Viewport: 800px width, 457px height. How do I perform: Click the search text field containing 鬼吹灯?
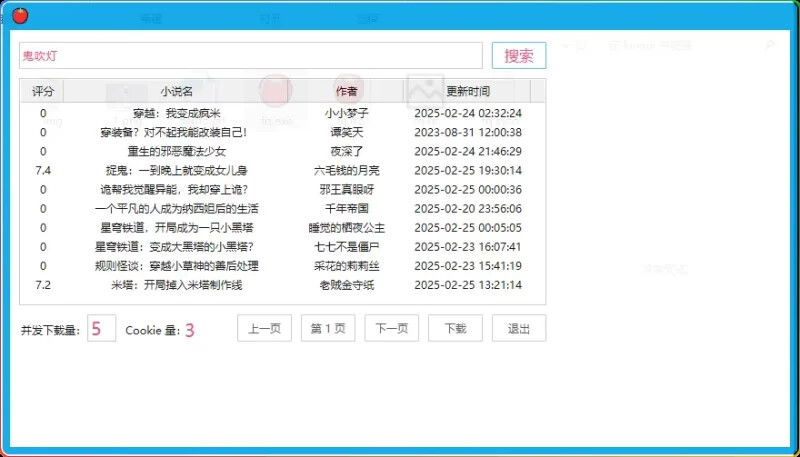tap(250, 56)
